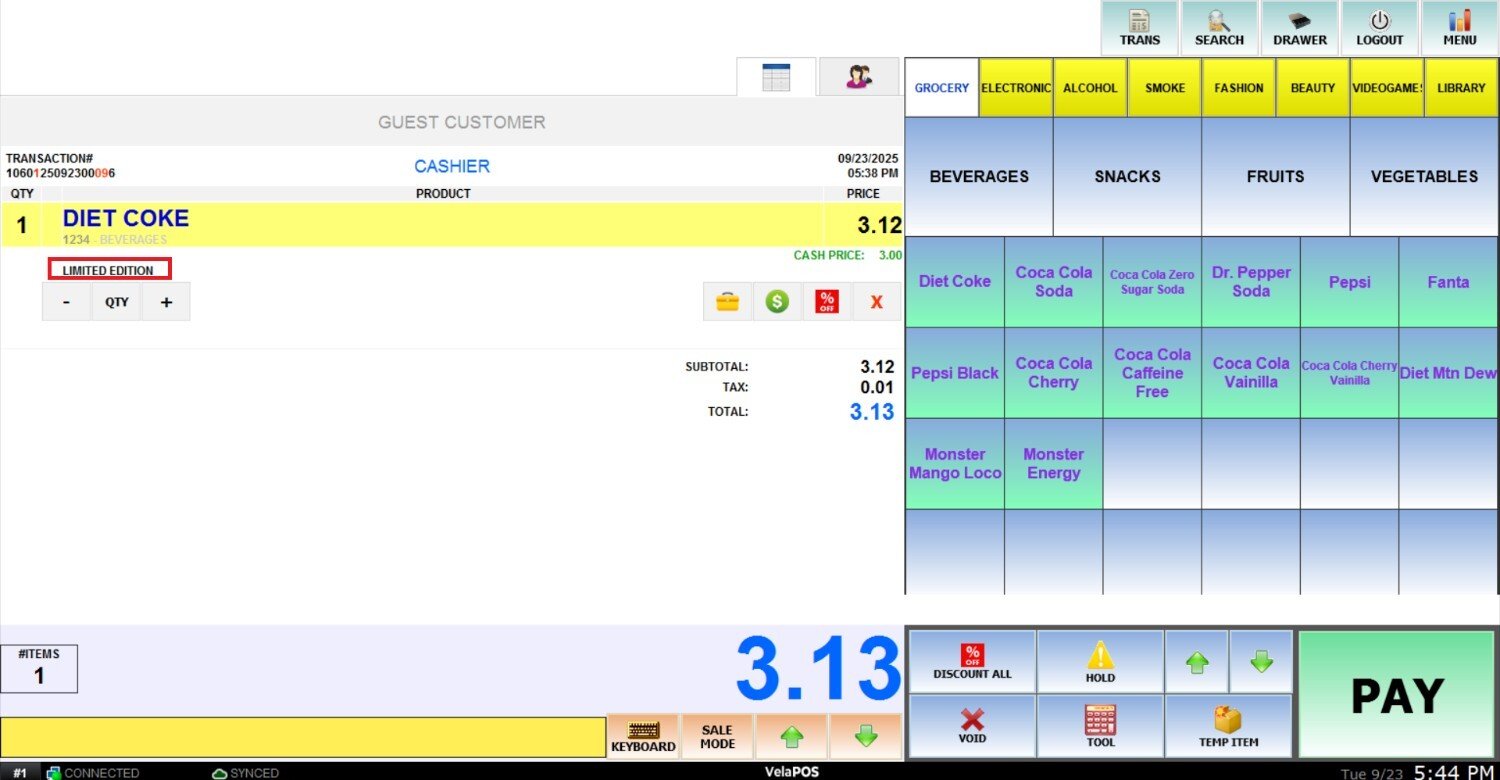Toggle SALE MODE
Image resolution: width=1500 pixels, height=780 pixels.
[x=717, y=737]
